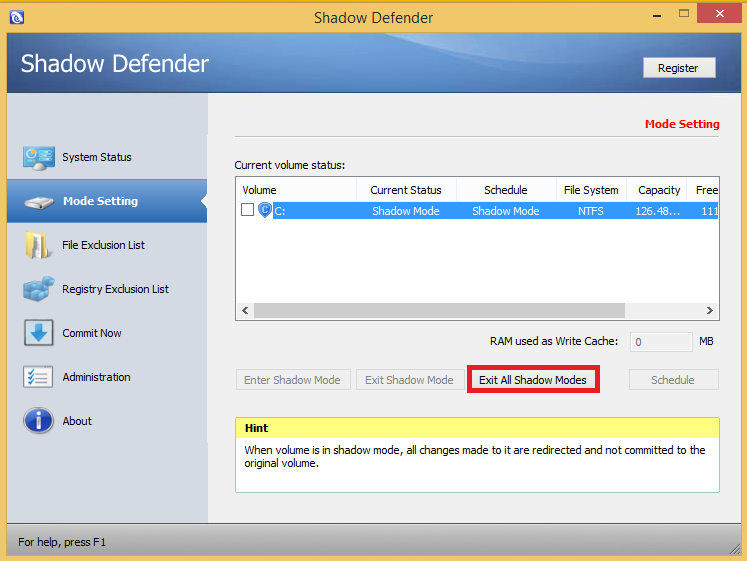Click Exit All Shadow Modes button
Image resolution: width=747 pixels, height=561 pixels.
[x=533, y=380]
